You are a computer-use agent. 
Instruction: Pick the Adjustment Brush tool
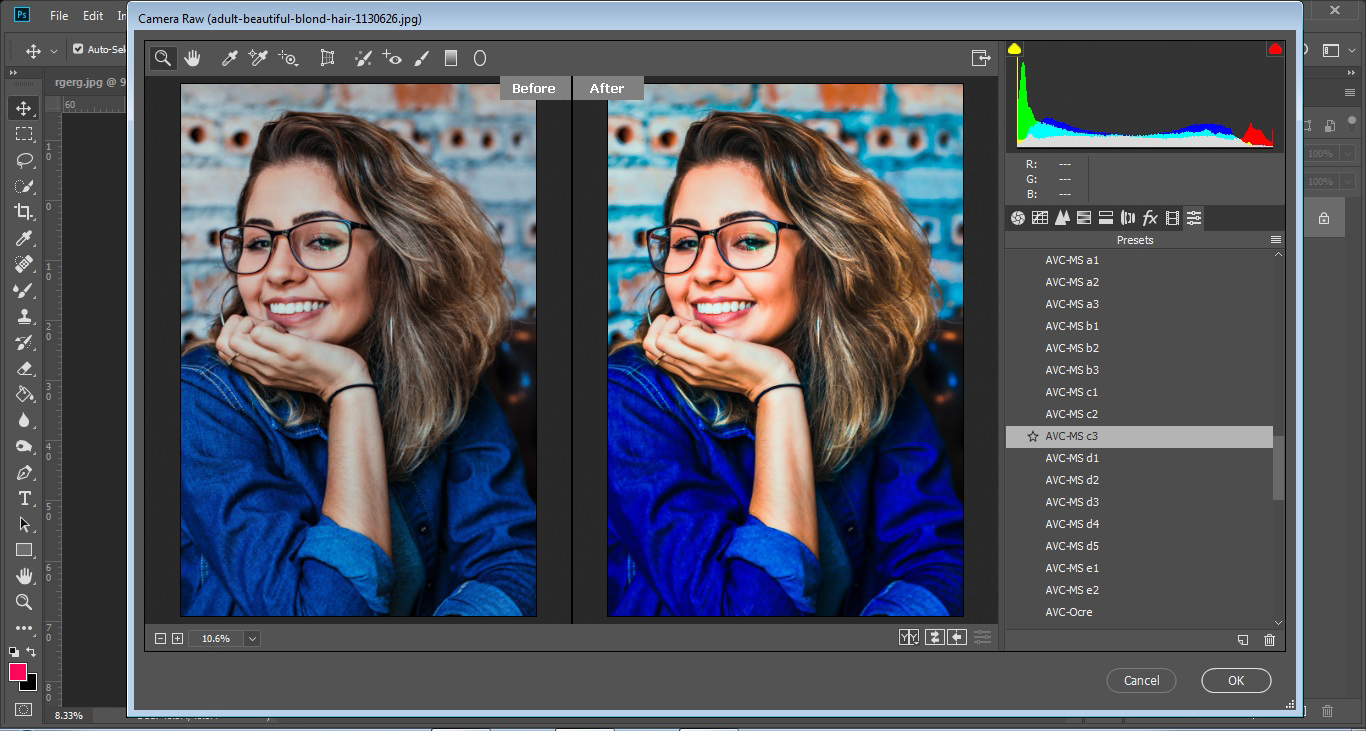pos(421,59)
